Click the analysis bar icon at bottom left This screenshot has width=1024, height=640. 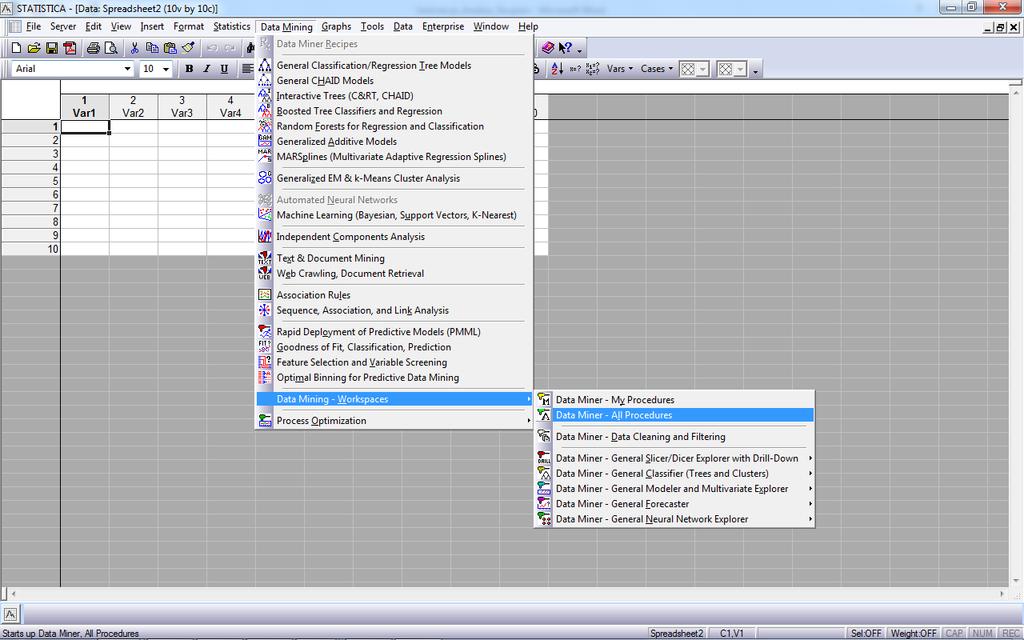(x=11, y=614)
